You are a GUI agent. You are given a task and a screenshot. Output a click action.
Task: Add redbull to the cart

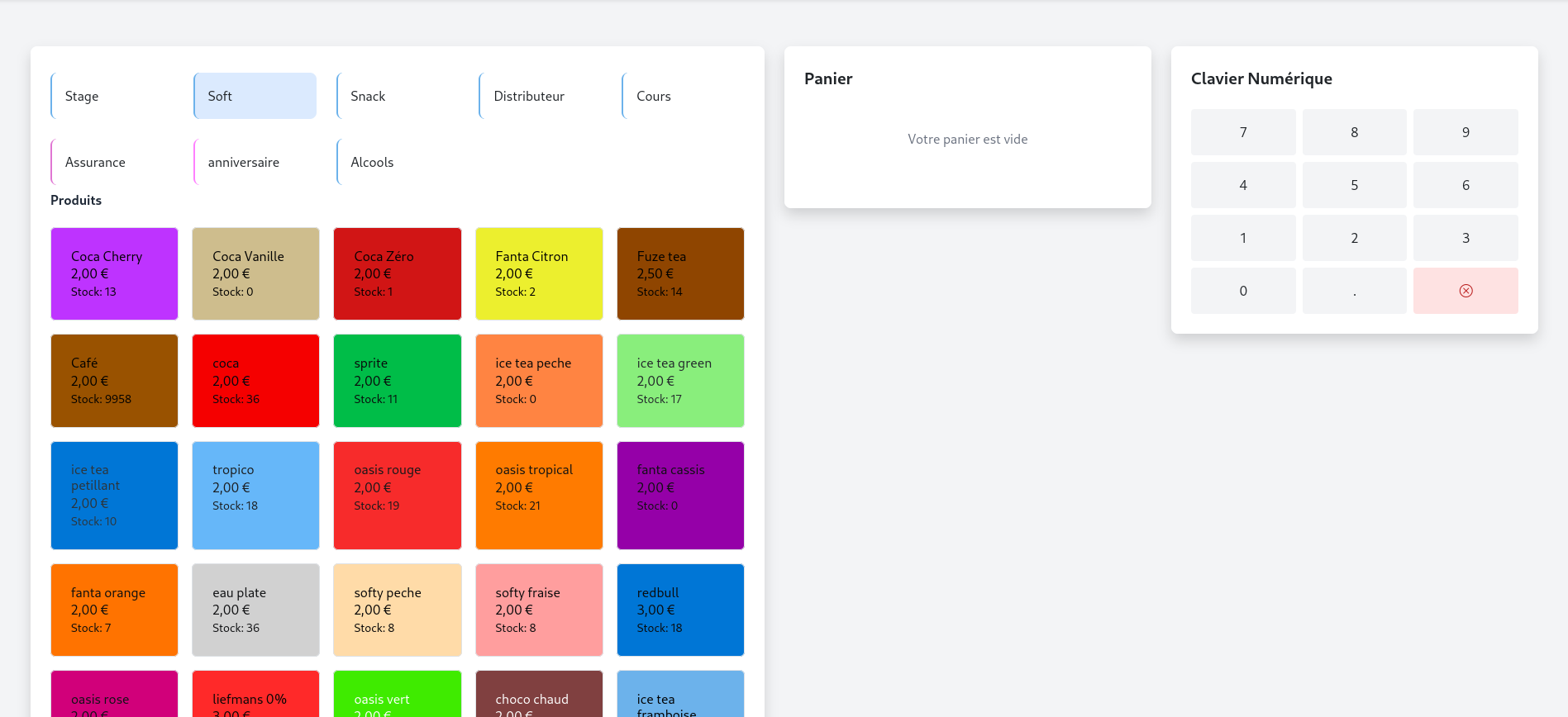coord(680,610)
